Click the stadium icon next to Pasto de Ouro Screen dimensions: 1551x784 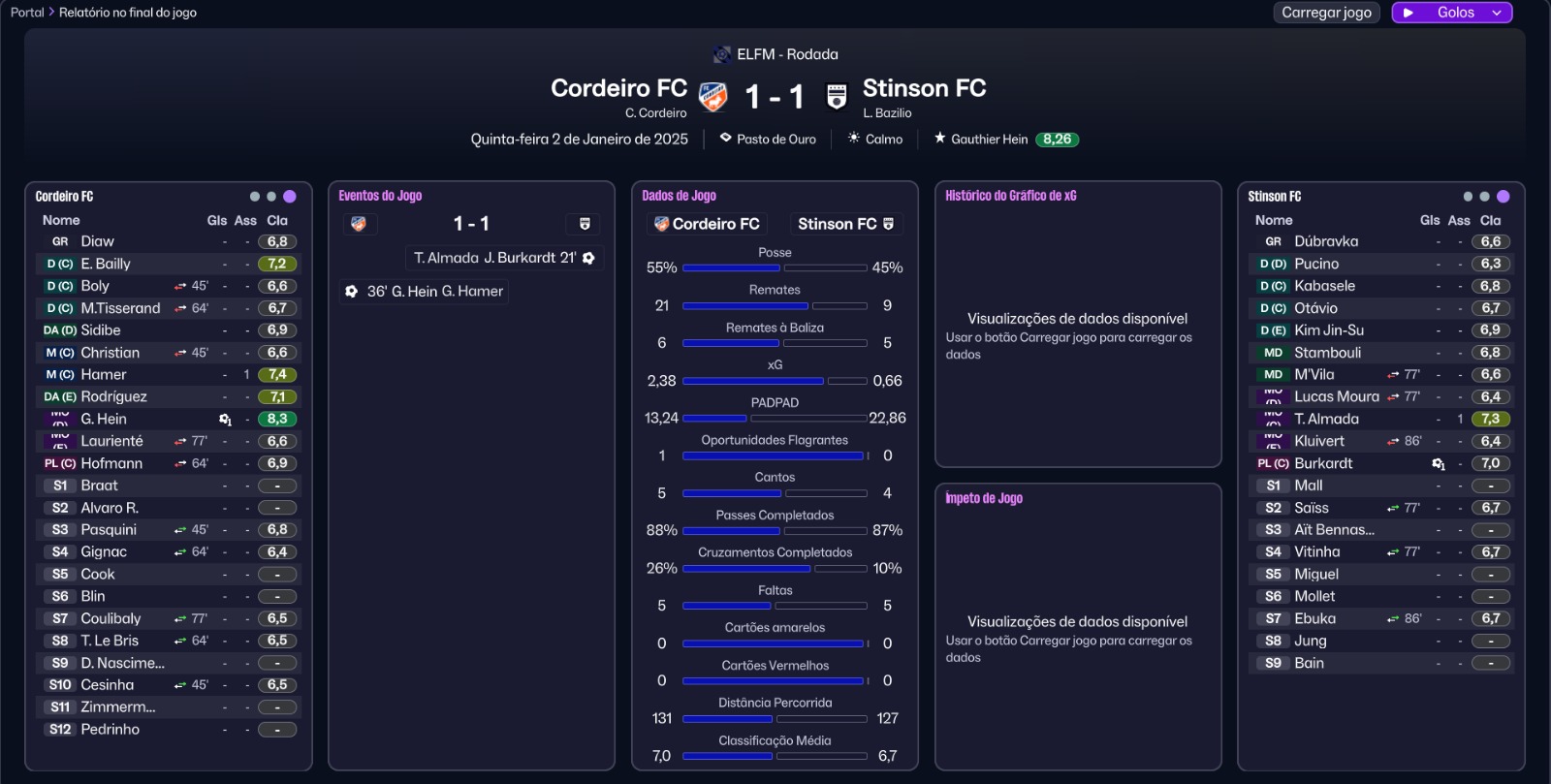pyautogui.click(x=725, y=139)
